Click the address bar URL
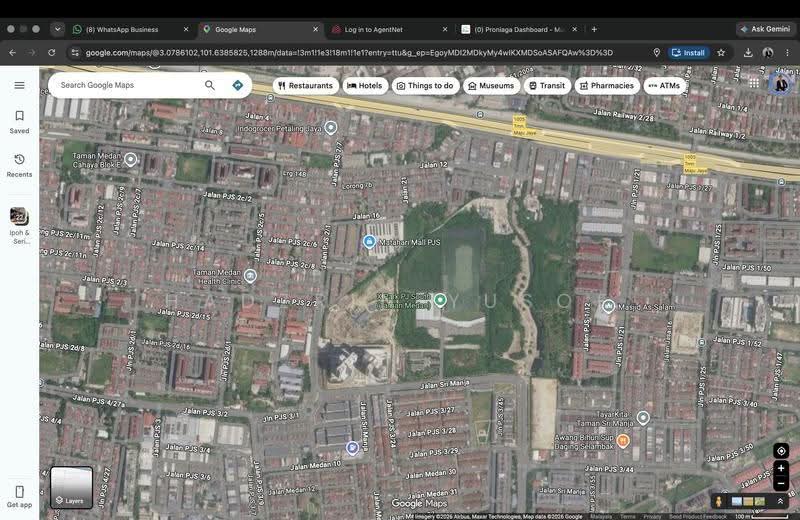The height and width of the screenshot is (520, 800). [349, 53]
